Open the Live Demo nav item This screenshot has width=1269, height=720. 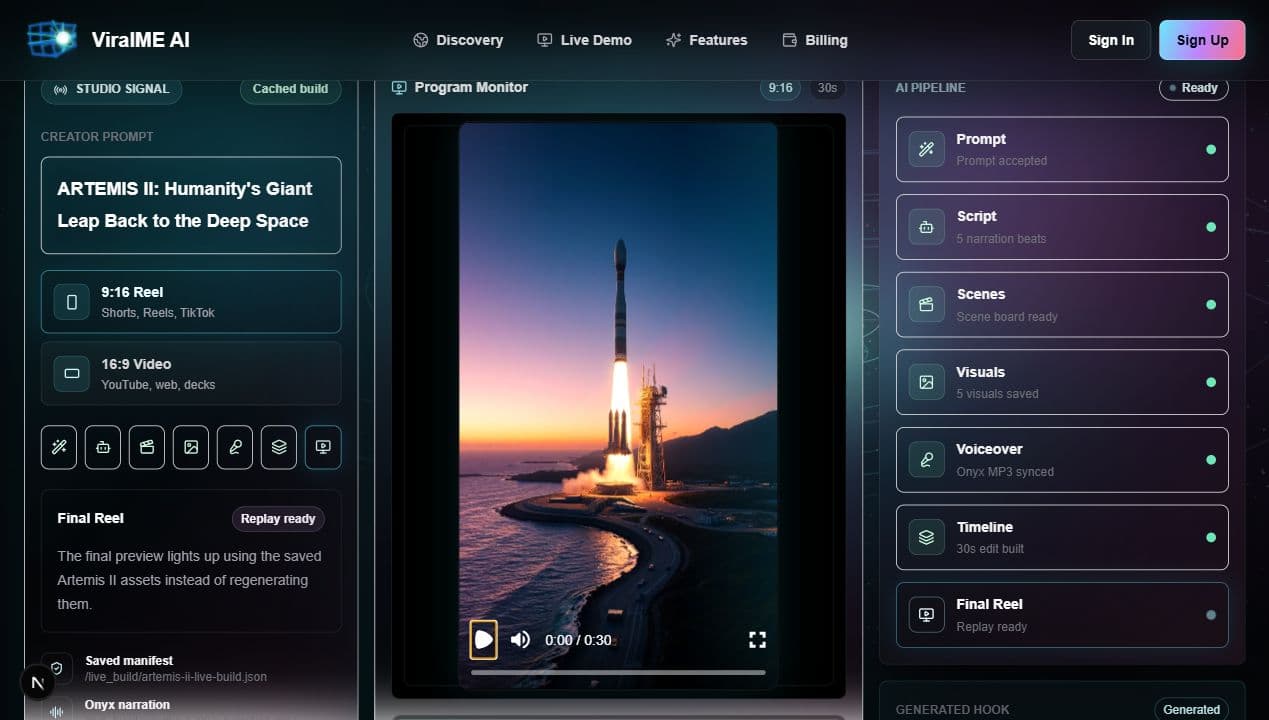(x=584, y=40)
